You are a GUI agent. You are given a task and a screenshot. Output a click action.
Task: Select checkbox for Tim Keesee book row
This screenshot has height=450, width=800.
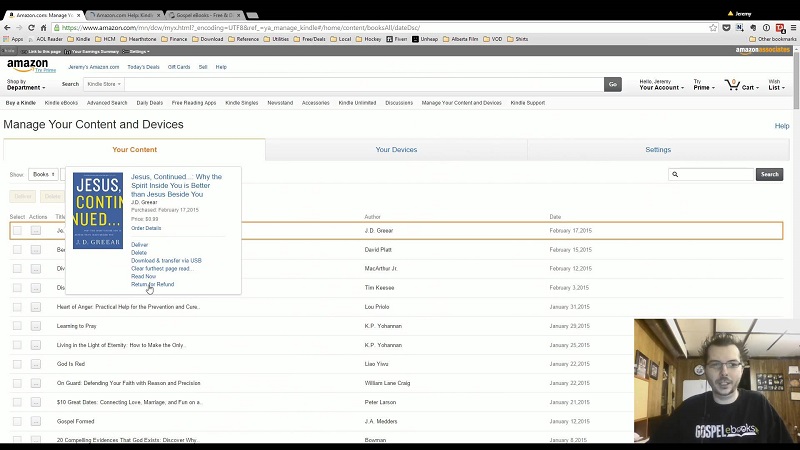pos(17,288)
